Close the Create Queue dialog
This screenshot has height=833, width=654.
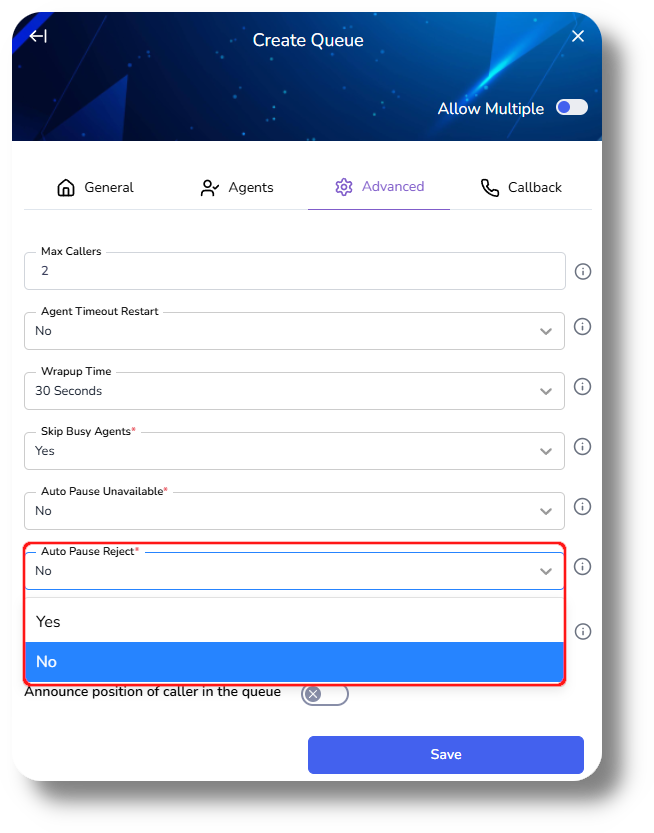[577, 36]
